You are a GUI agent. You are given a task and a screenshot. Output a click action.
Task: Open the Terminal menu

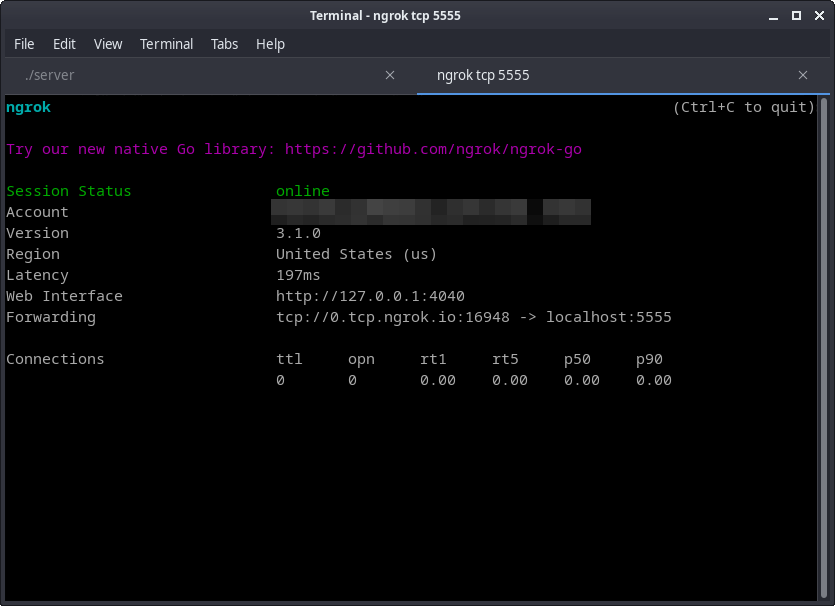[166, 44]
